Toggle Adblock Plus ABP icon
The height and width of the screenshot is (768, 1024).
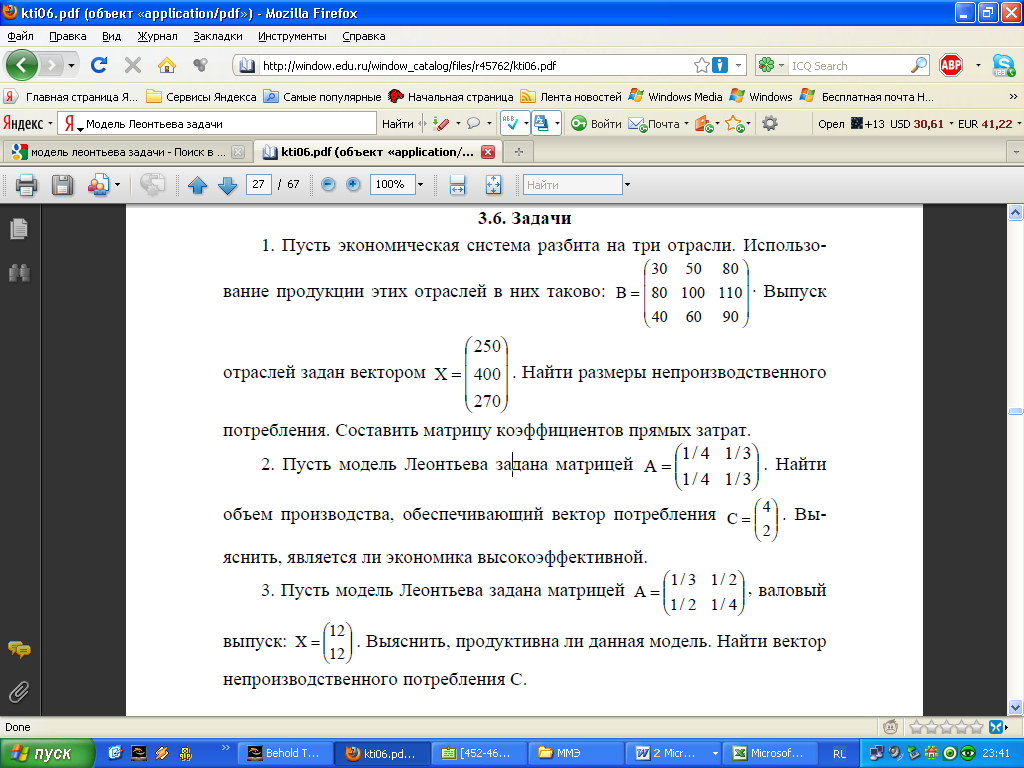point(950,65)
